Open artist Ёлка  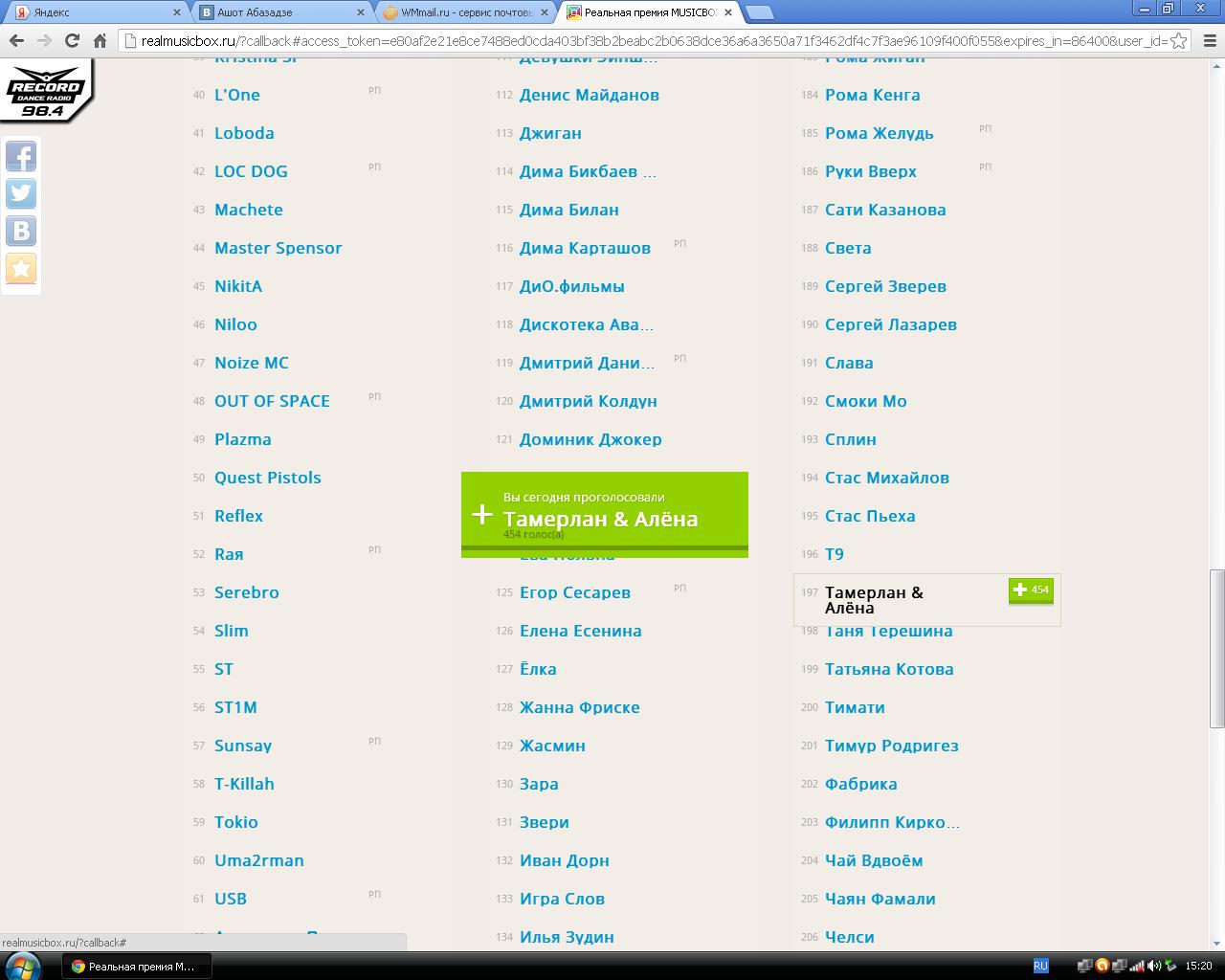(x=538, y=669)
